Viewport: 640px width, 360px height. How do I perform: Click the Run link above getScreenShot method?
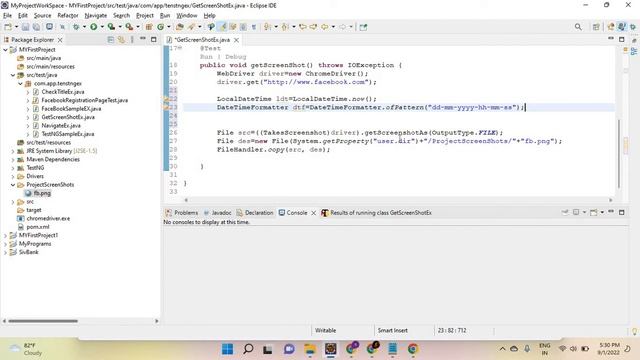206,57
